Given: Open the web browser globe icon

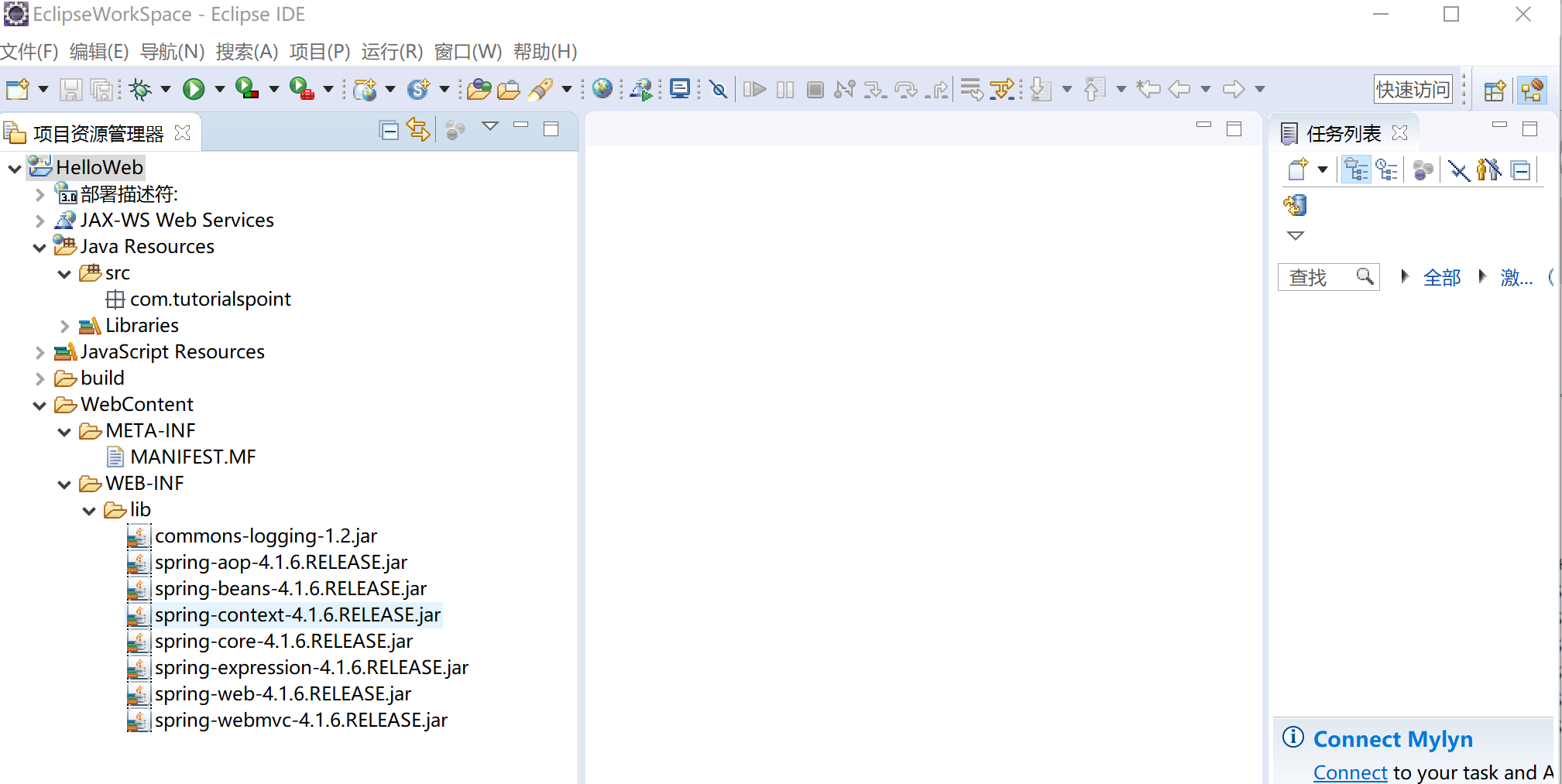Looking at the screenshot, I should point(602,89).
